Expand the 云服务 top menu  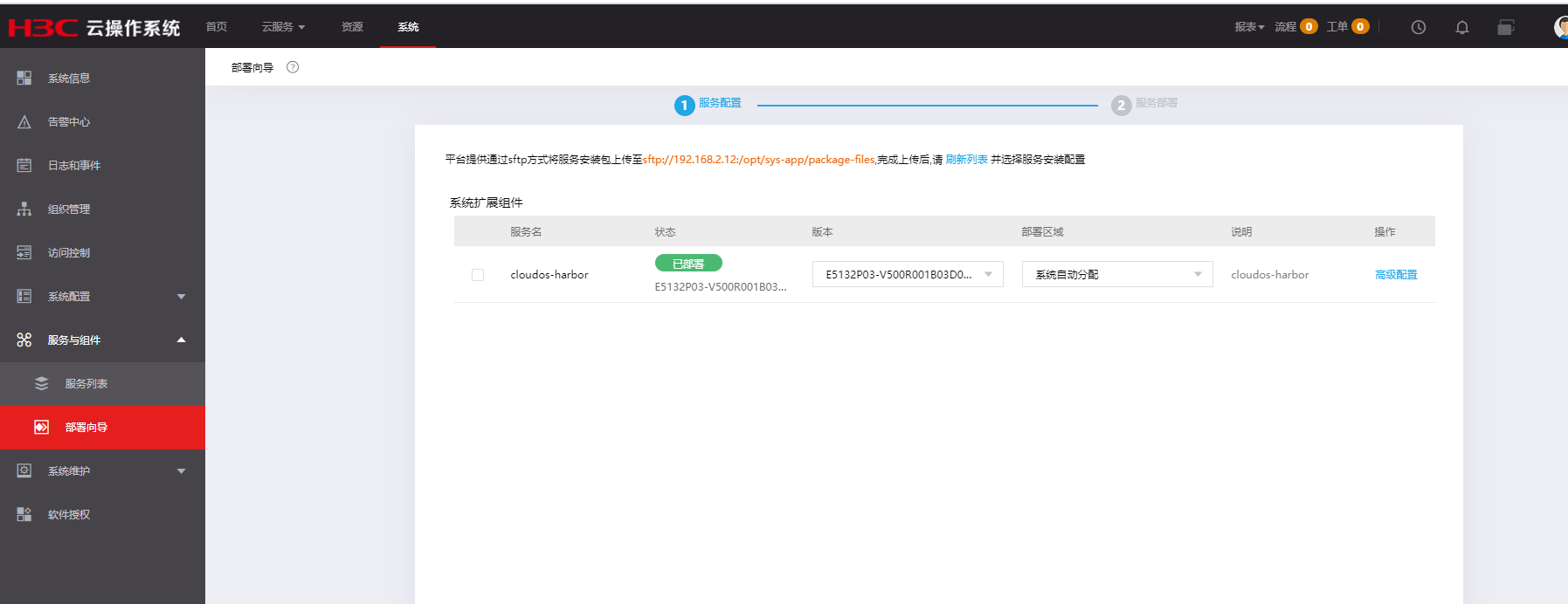(x=283, y=27)
